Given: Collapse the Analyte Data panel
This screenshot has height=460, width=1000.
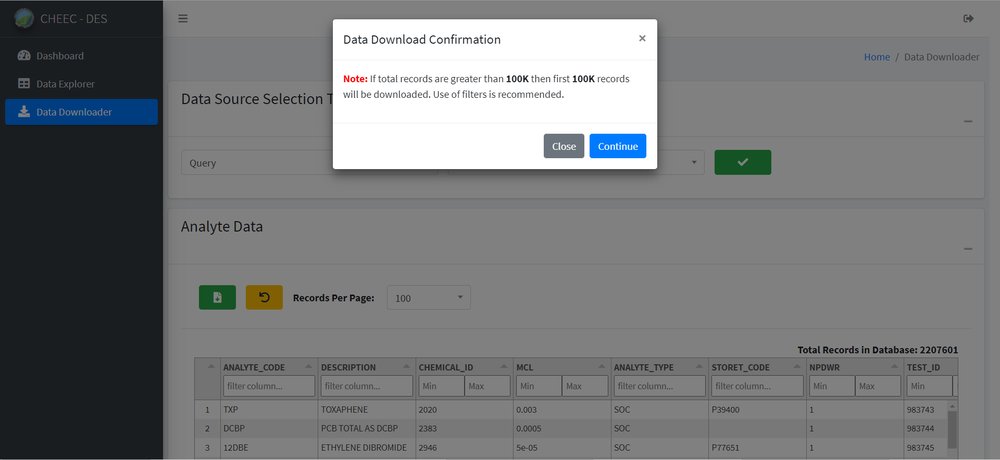Looking at the screenshot, I should click(967, 248).
